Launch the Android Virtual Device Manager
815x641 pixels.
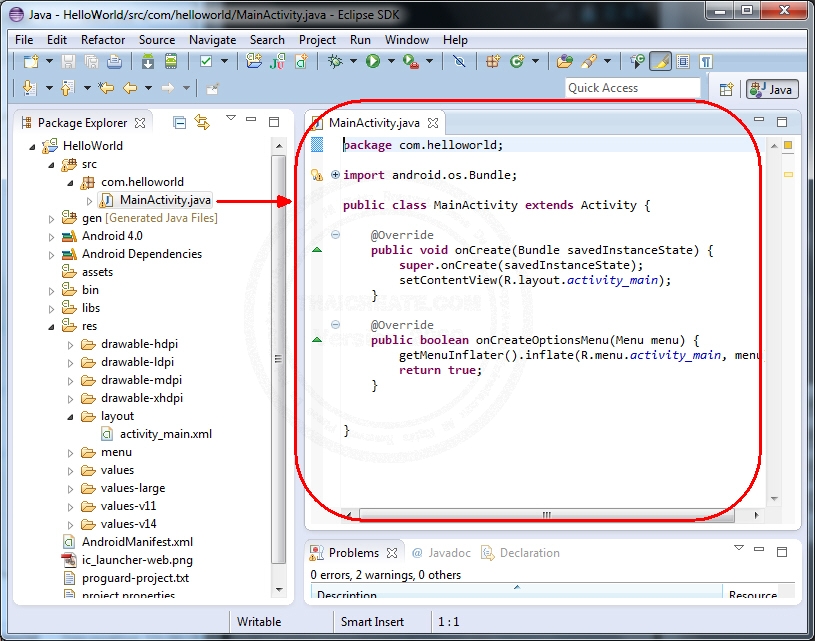point(170,62)
